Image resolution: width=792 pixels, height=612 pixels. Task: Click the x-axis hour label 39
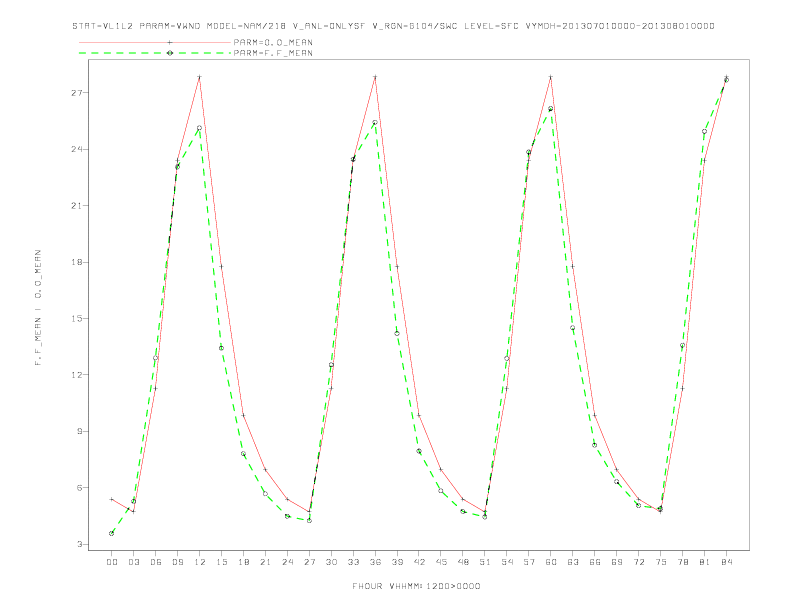click(397, 562)
